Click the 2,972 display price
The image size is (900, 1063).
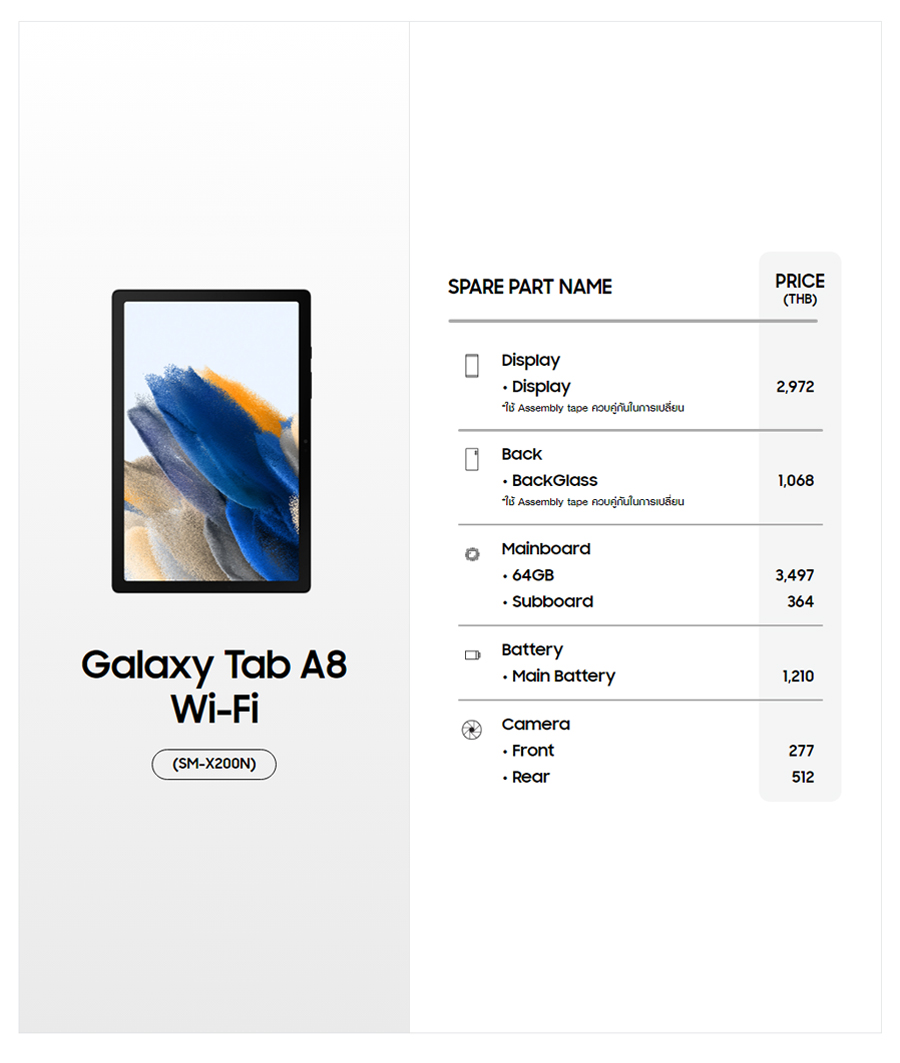(795, 387)
